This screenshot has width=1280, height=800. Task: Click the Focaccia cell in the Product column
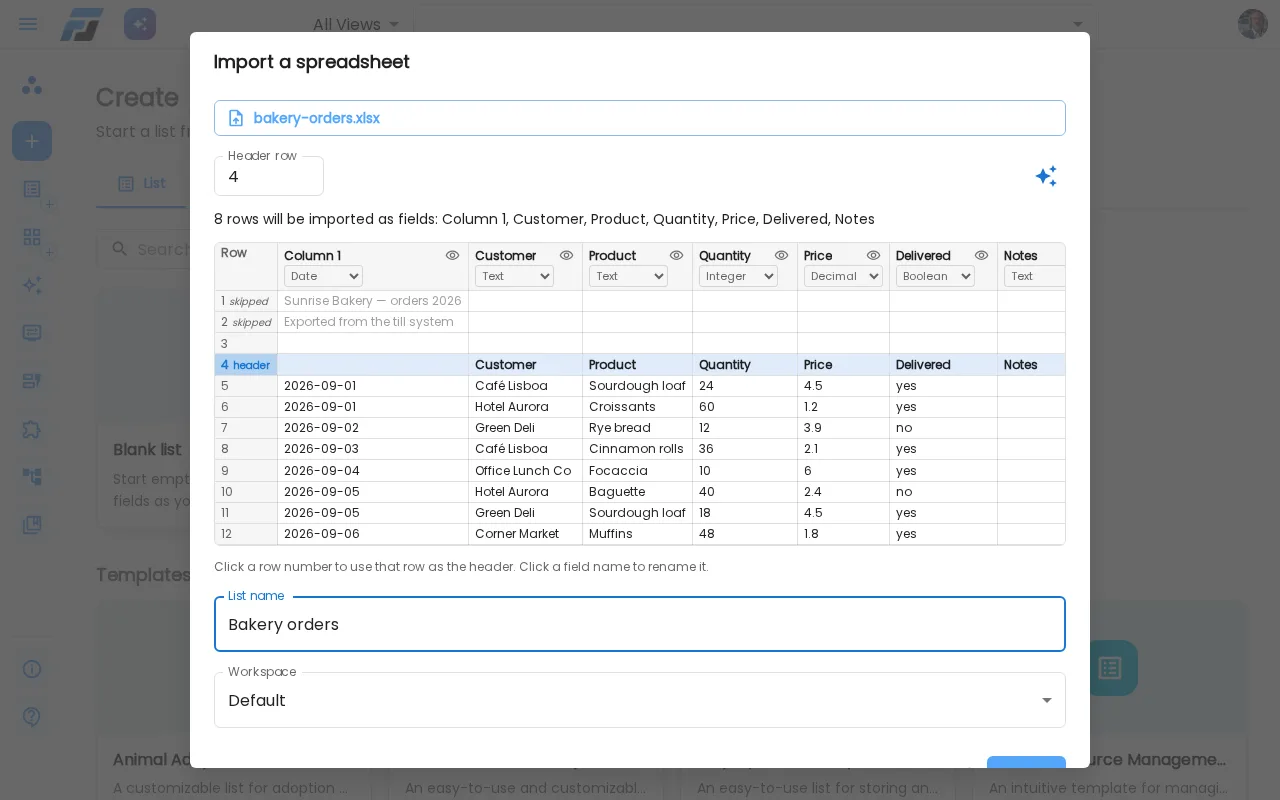coord(637,471)
